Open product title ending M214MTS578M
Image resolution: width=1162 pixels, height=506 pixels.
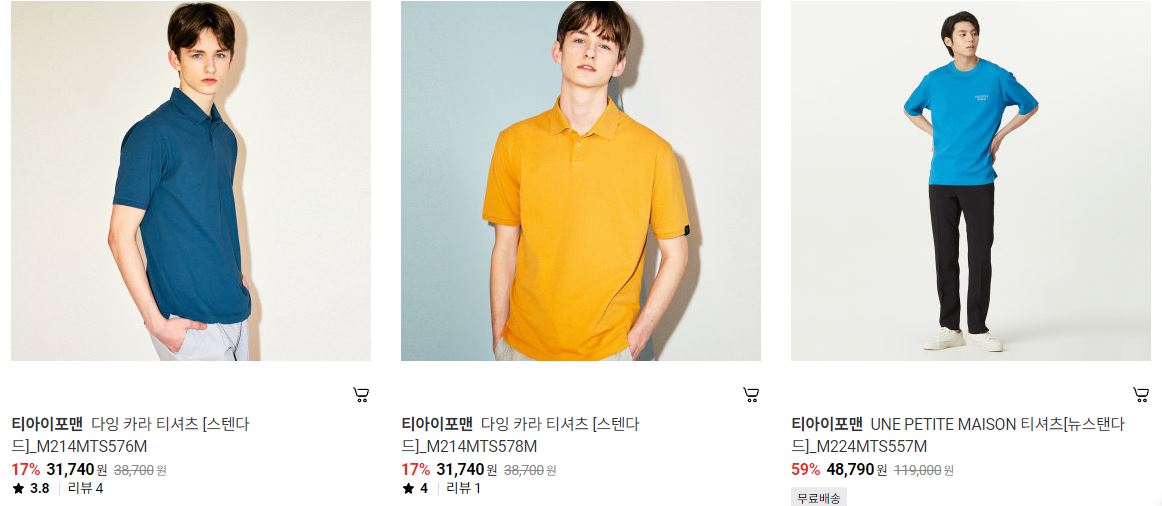[x=520, y=436]
